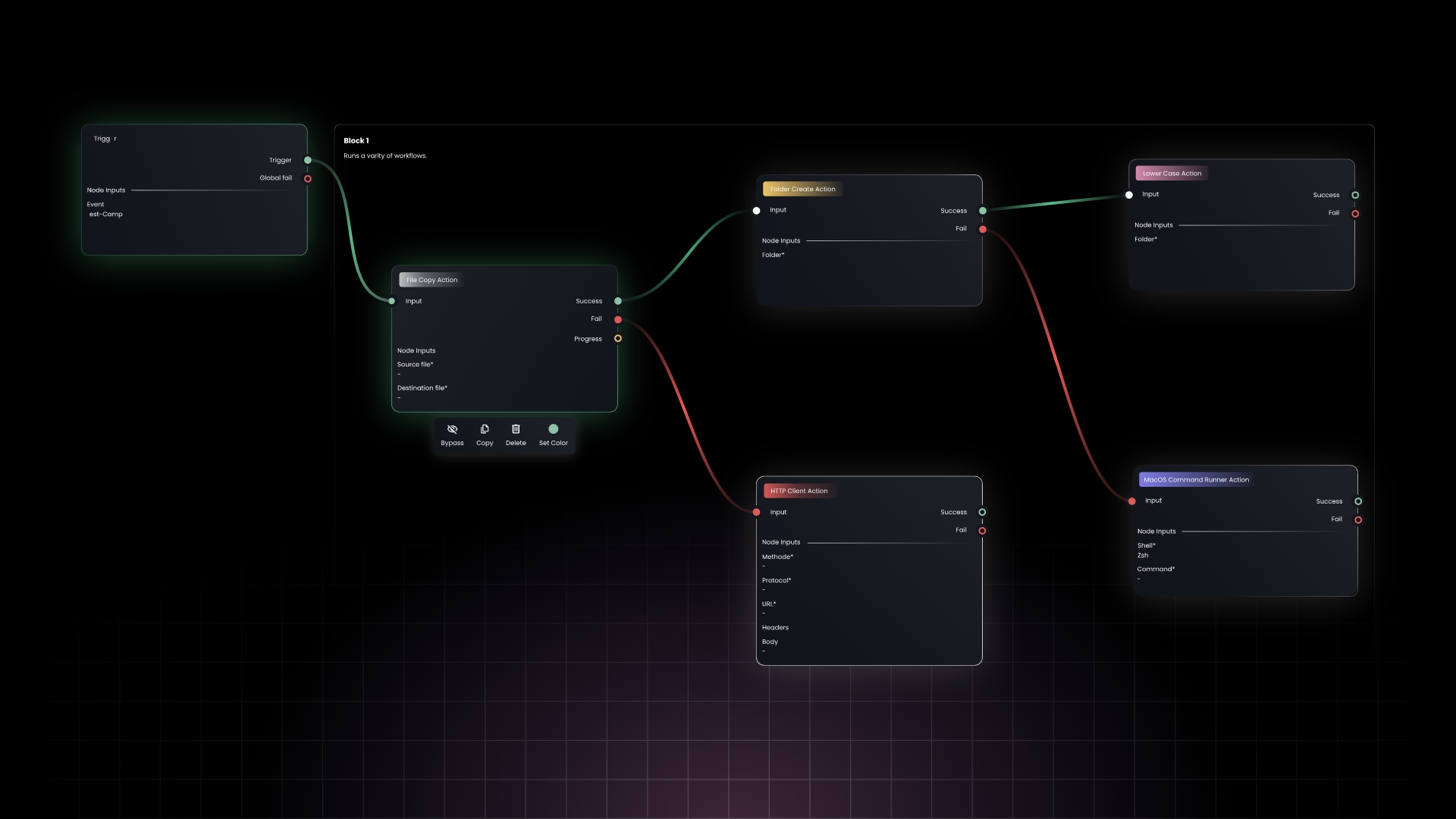The height and width of the screenshot is (819, 1456).
Task: Click the Block 1 group title
Action: 356,141
